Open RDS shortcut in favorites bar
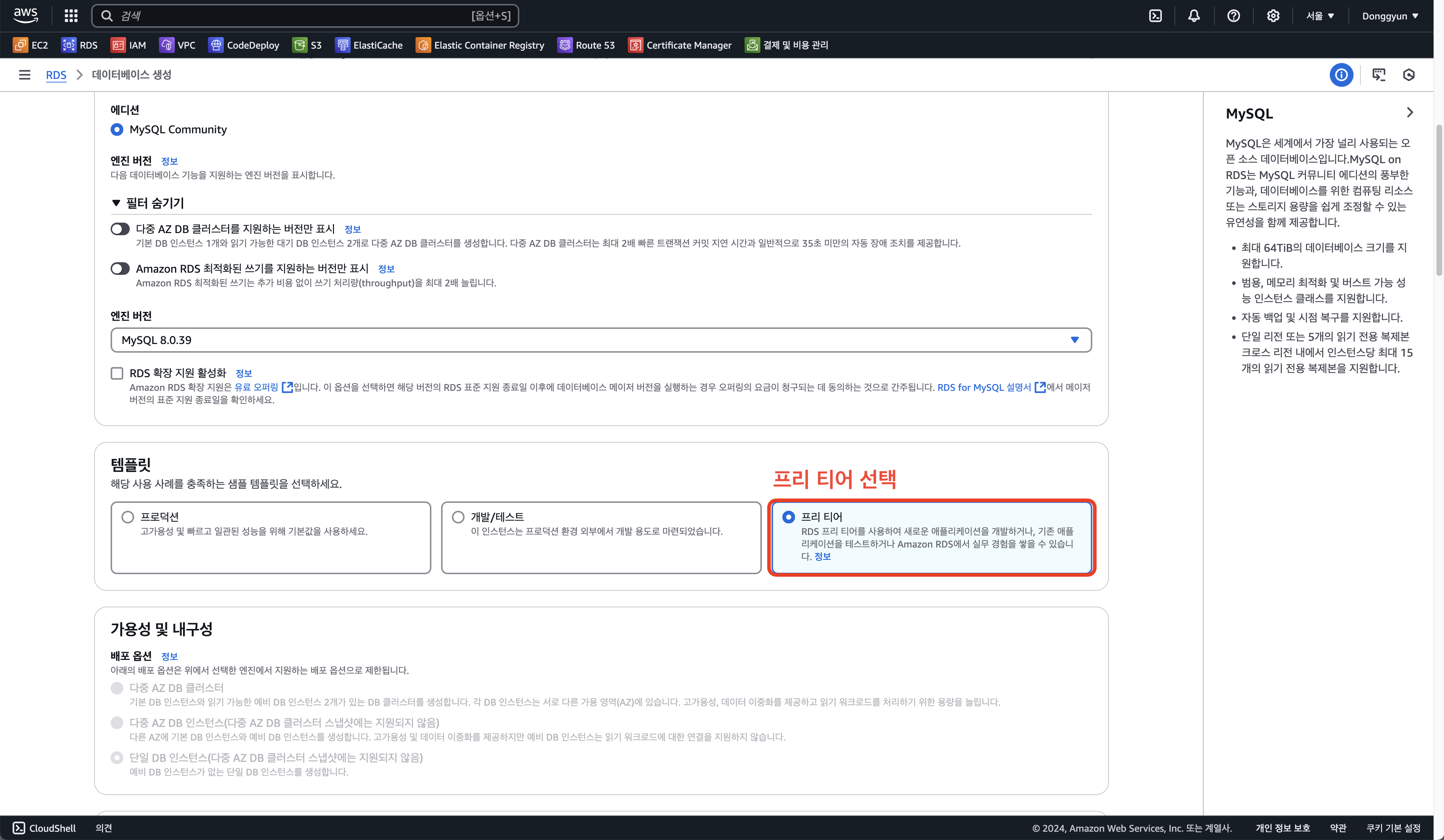 pos(80,45)
